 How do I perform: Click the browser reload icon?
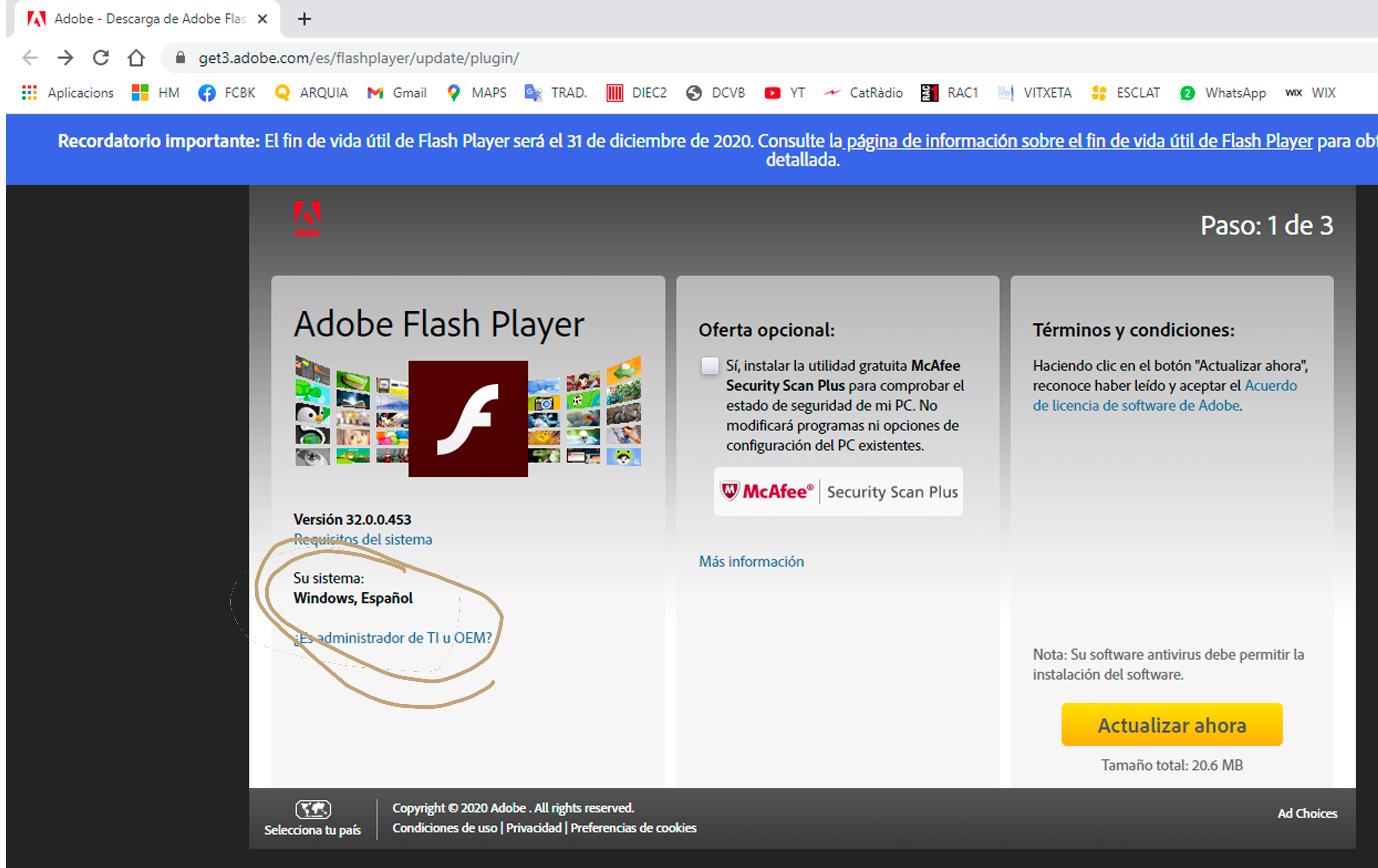(101, 58)
